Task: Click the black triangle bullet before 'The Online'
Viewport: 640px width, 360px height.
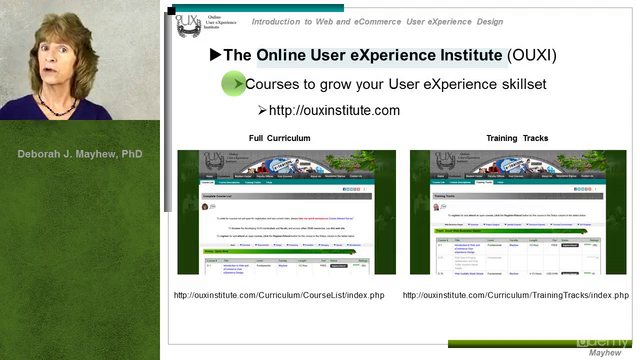Action: coord(215,55)
